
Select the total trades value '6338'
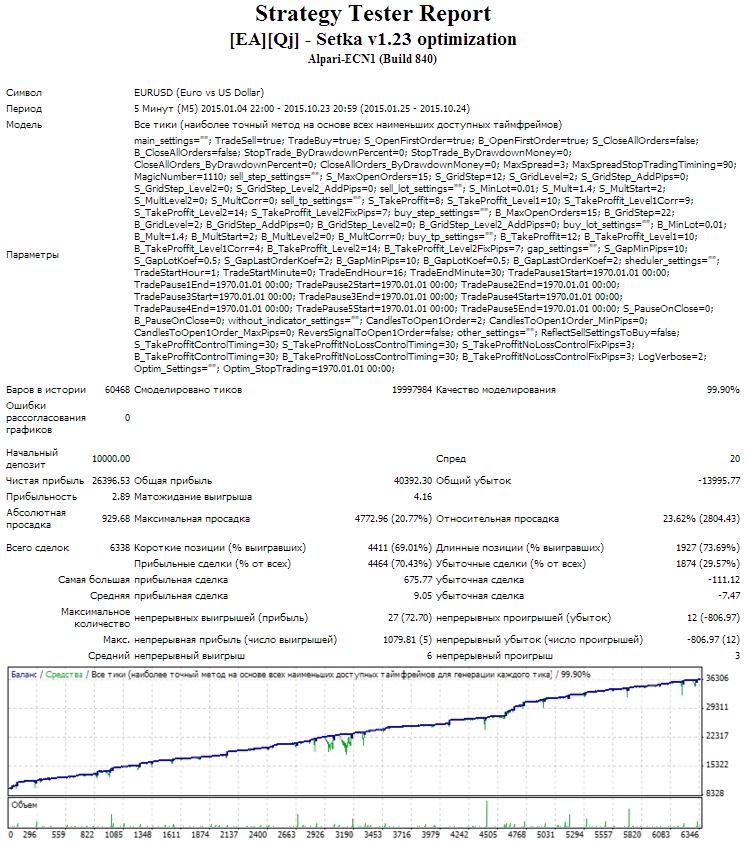point(119,548)
